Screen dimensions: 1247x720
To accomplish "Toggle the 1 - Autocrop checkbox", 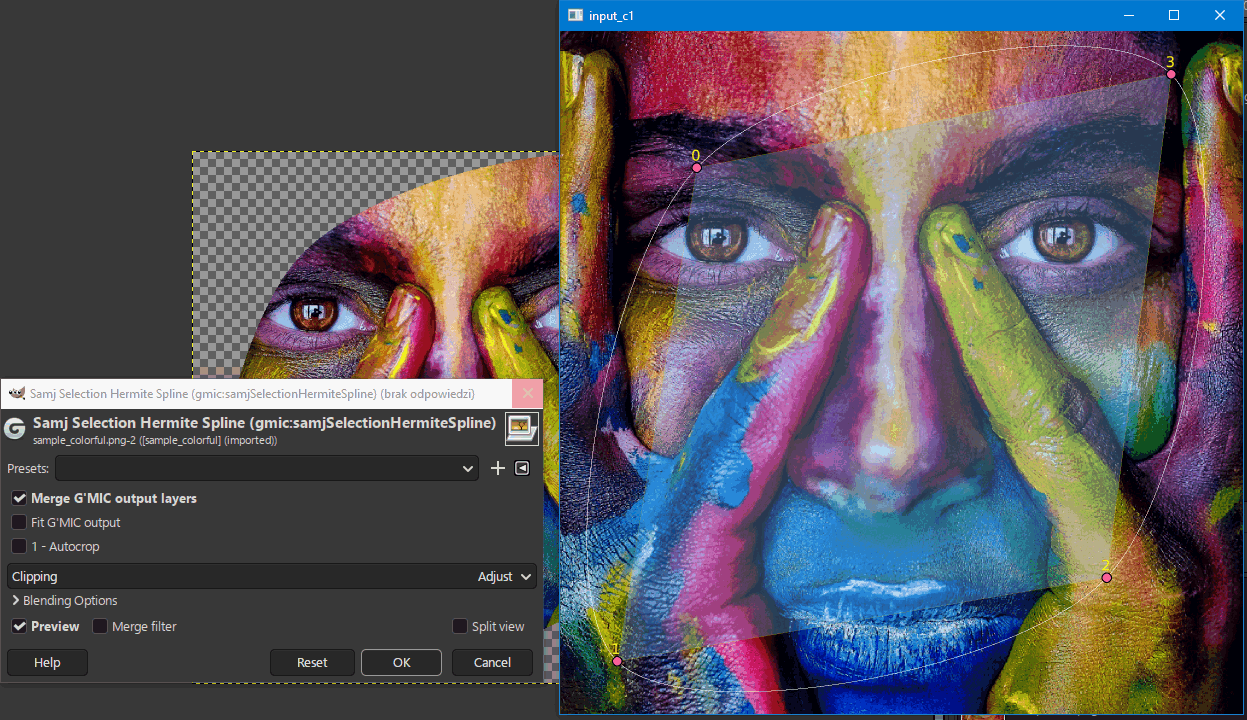I will coord(19,546).
